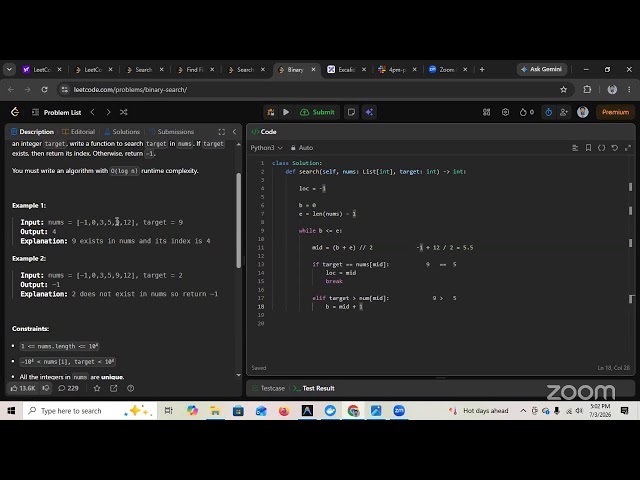The height and width of the screenshot is (480, 640).
Task: Click the invite collaborator icon
Action: click(x=564, y=112)
